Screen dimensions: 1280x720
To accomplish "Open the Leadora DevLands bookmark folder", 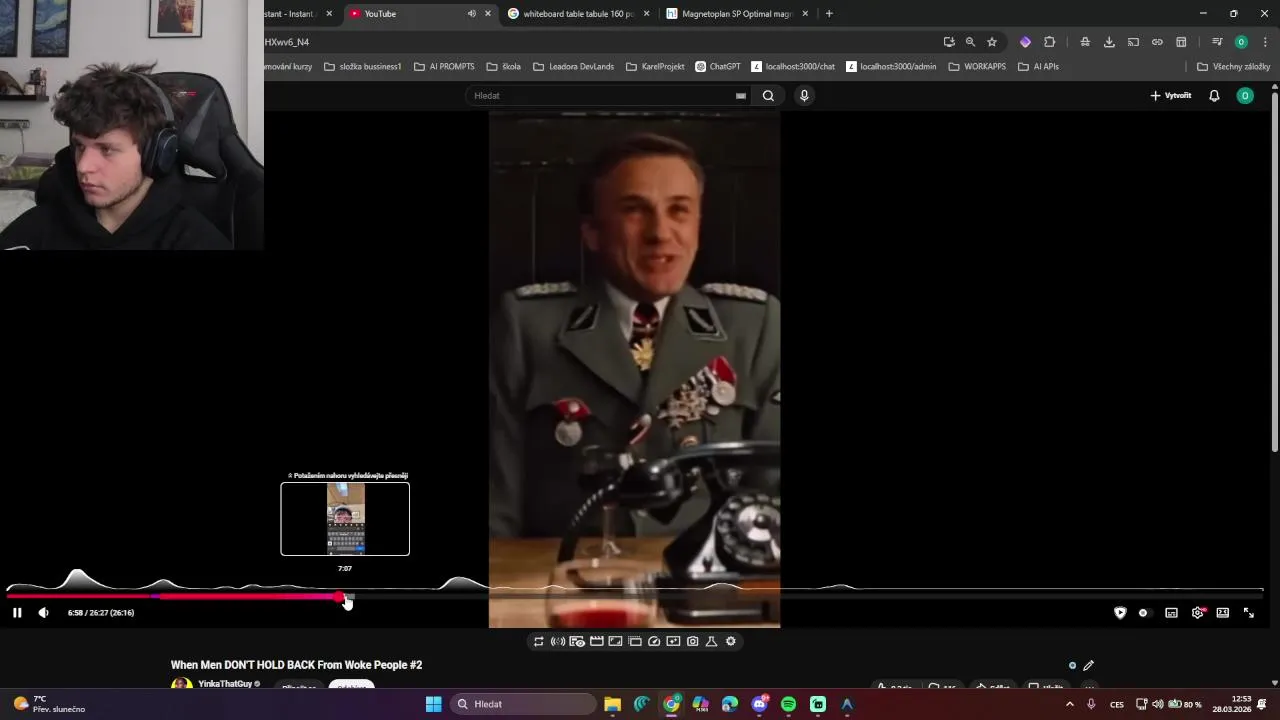I will pos(573,67).
